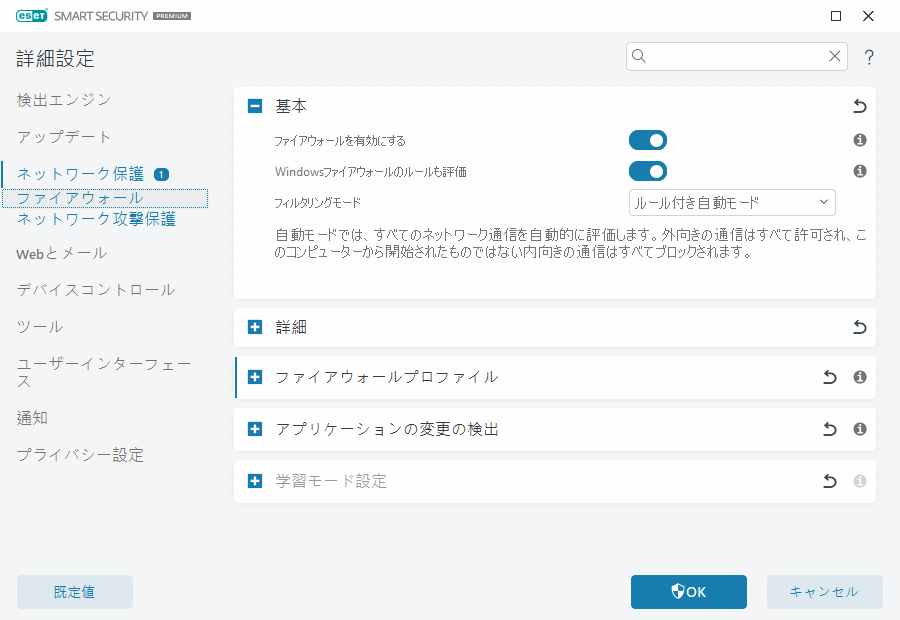Click the info icon next to ファイアウォールを有効にする
The width and height of the screenshot is (900, 620).
coord(859,140)
